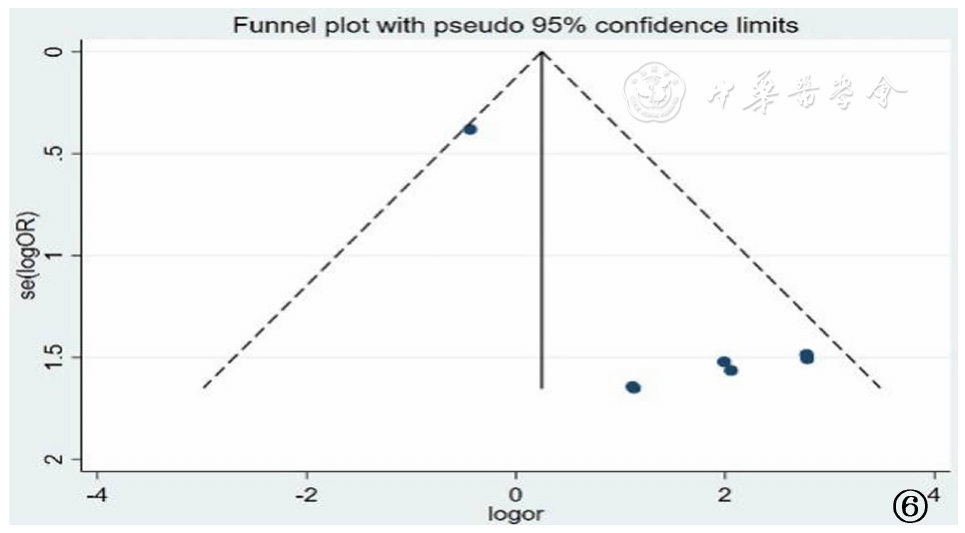The height and width of the screenshot is (533, 965).
Task: Click the -4 tick label on x-axis
Action: (x=95, y=495)
